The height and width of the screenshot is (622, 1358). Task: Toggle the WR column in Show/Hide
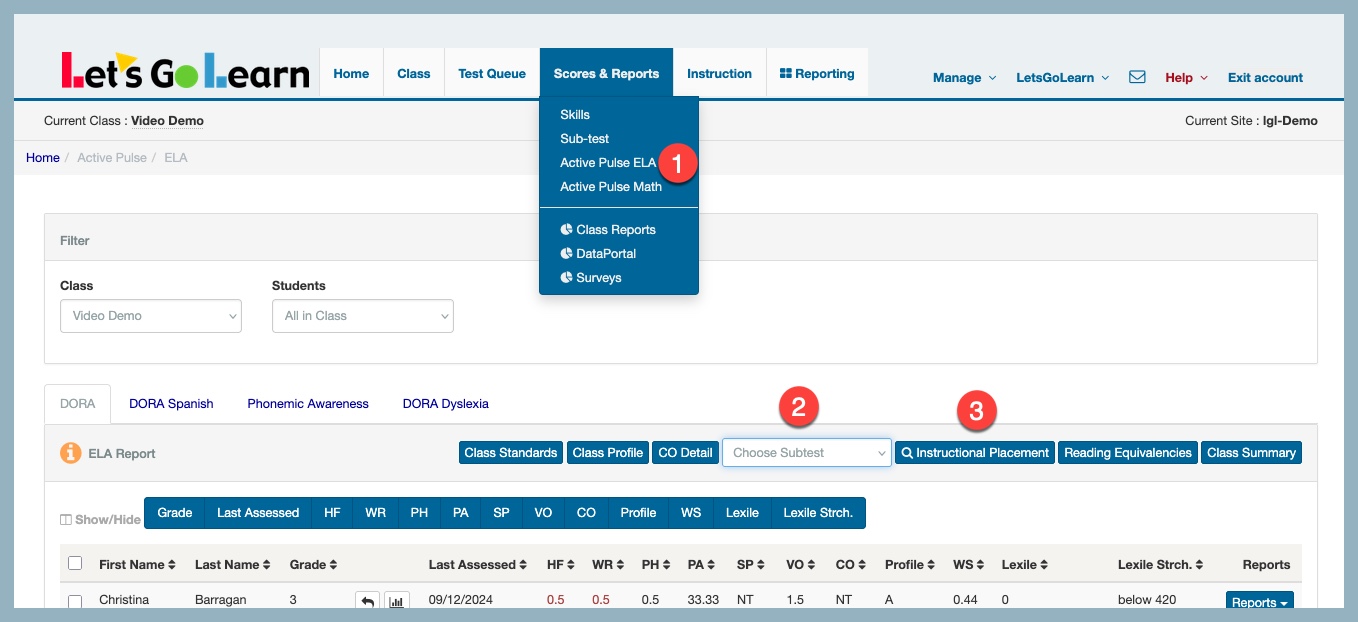pyautogui.click(x=375, y=513)
